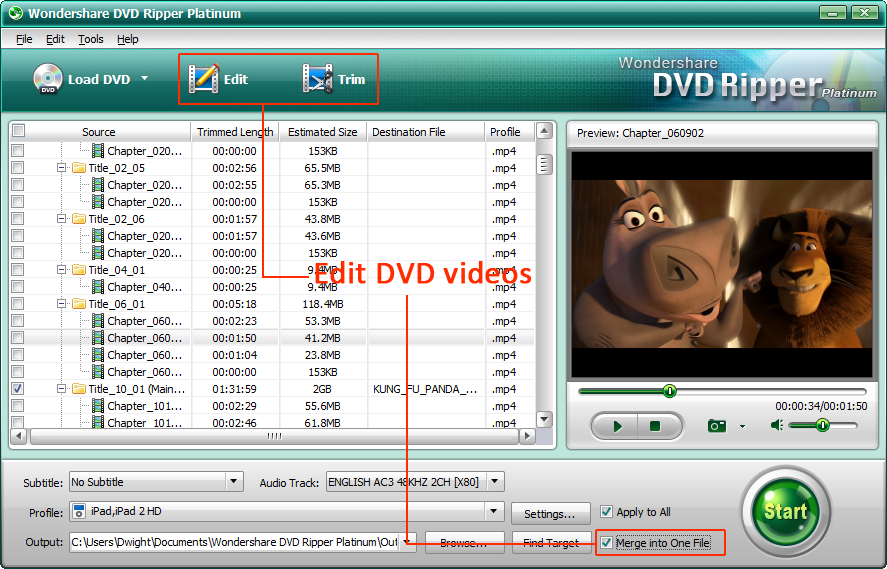Click the volume slider handle

coord(822,425)
